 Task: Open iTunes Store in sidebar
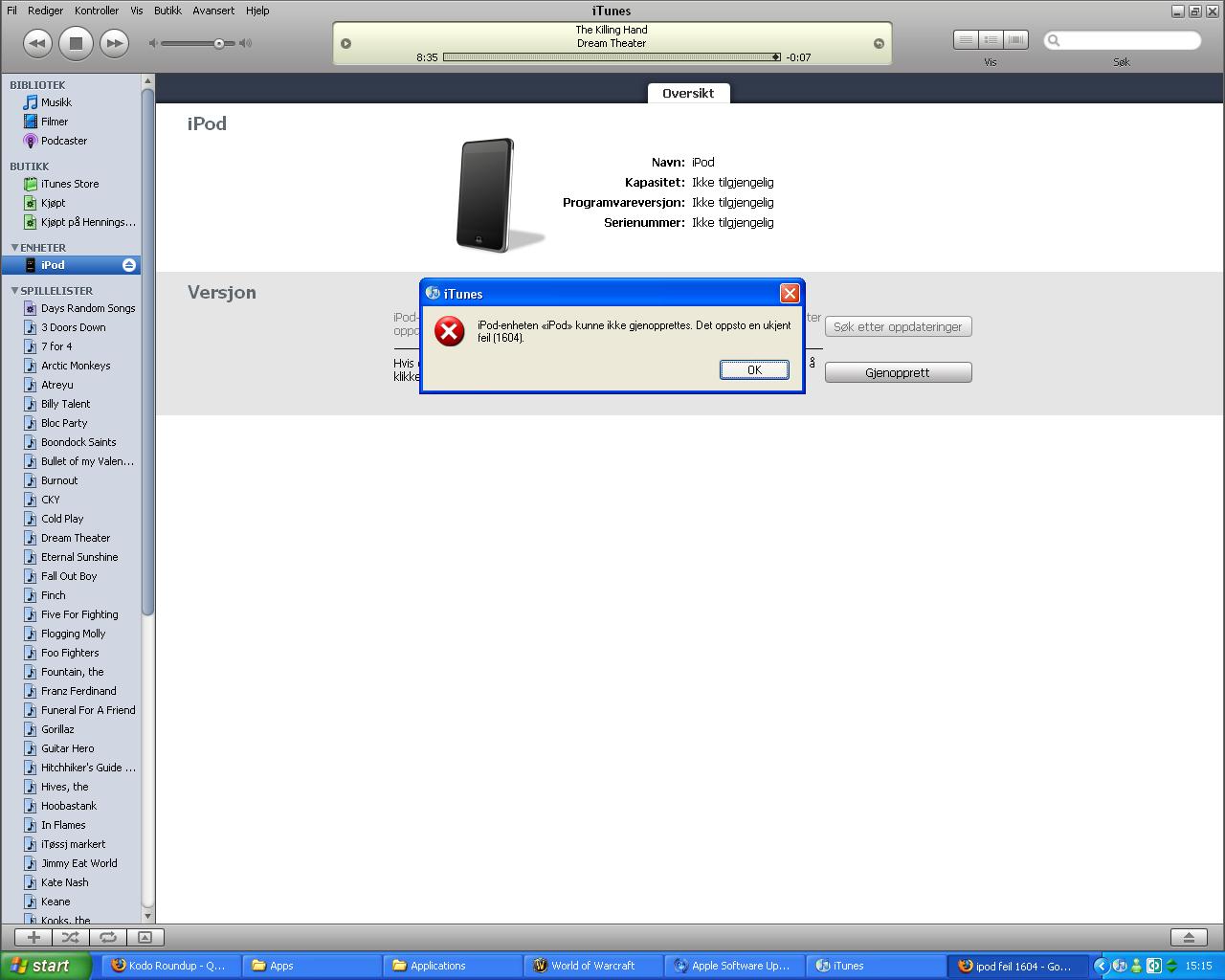[71, 184]
